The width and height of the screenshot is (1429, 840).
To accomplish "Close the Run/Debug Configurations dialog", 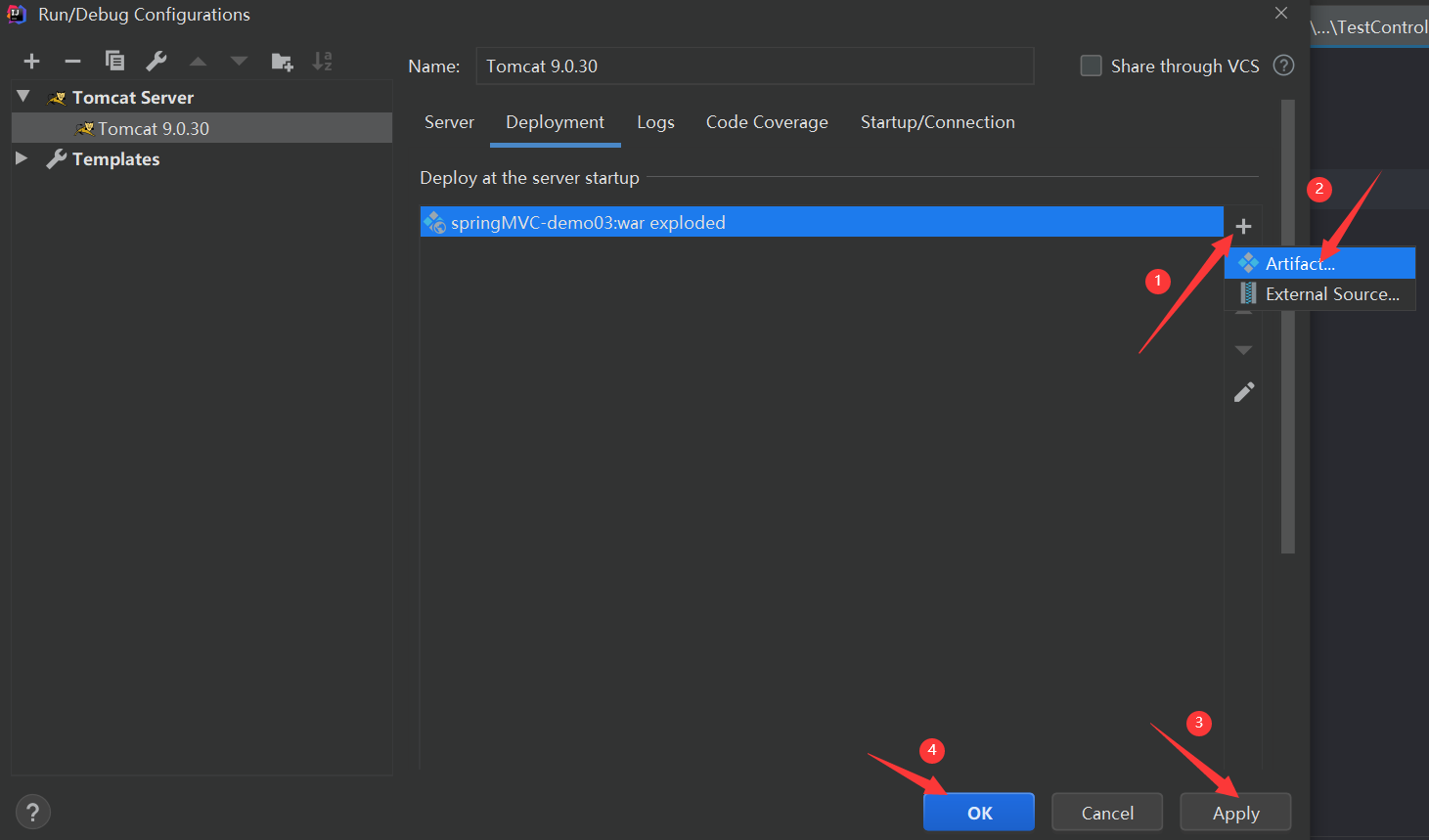I will (1281, 13).
